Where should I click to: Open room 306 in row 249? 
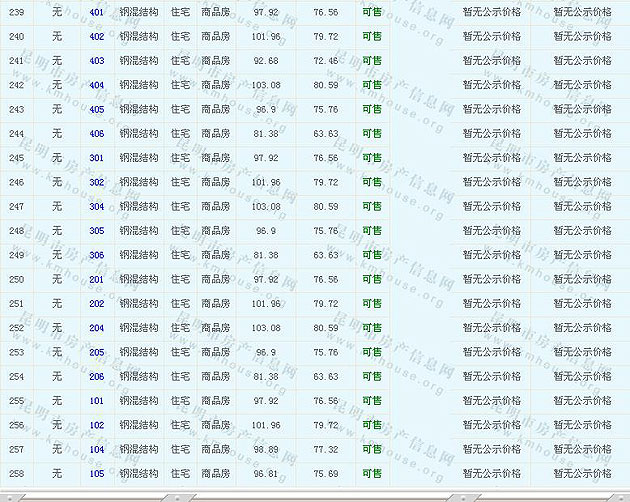(x=96, y=255)
